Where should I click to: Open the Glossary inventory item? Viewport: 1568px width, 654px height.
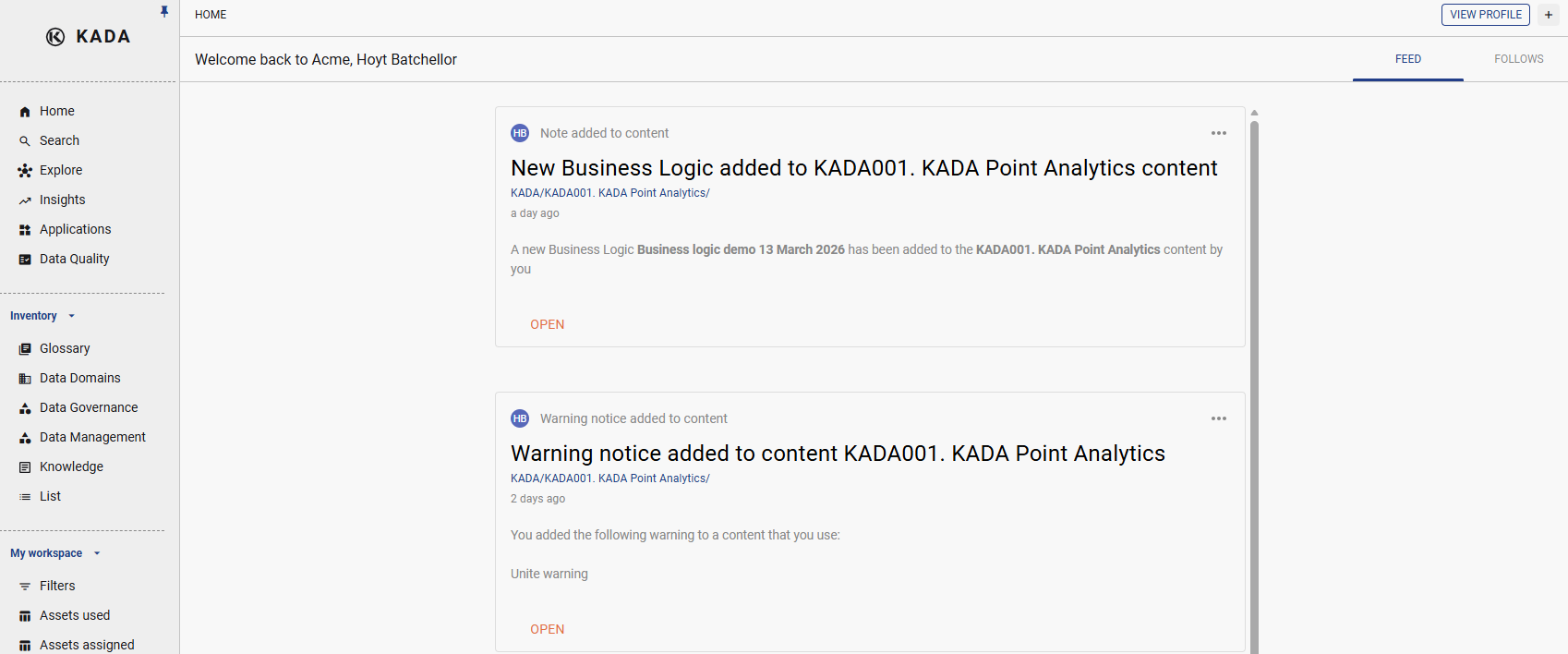(65, 348)
